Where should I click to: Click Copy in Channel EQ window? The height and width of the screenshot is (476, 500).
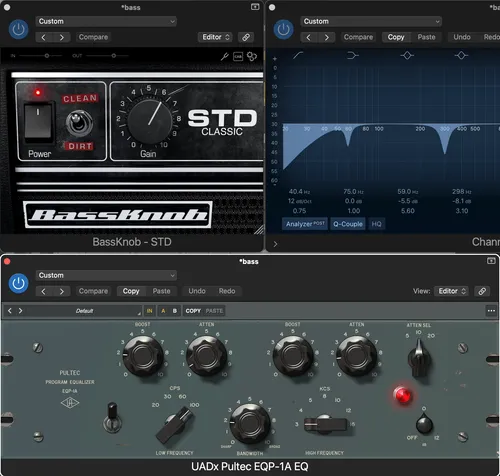[x=396, y=37]
